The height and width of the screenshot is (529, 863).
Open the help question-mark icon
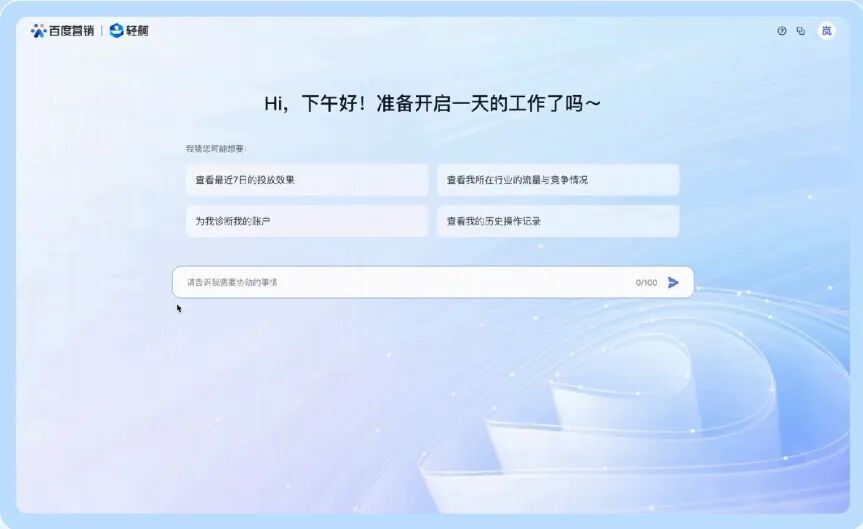[782, 31]
